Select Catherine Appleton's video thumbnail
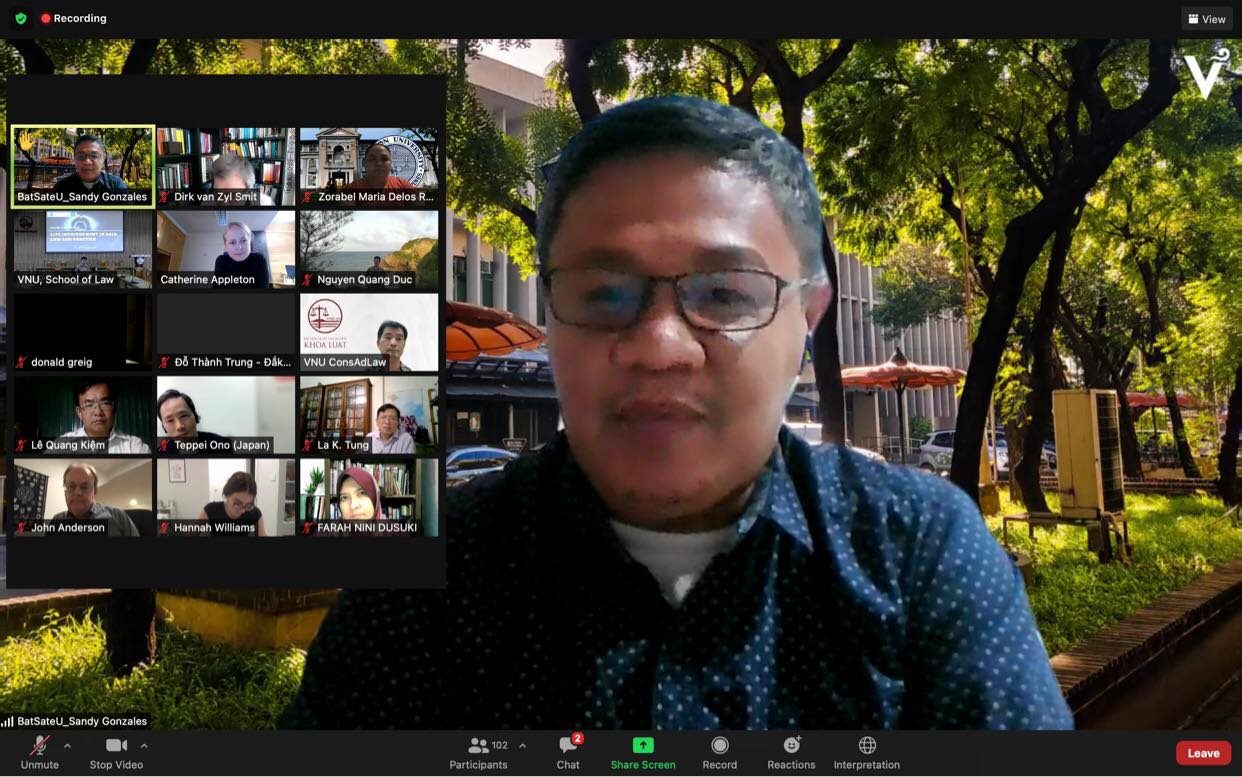 click(x=226, y=249)
